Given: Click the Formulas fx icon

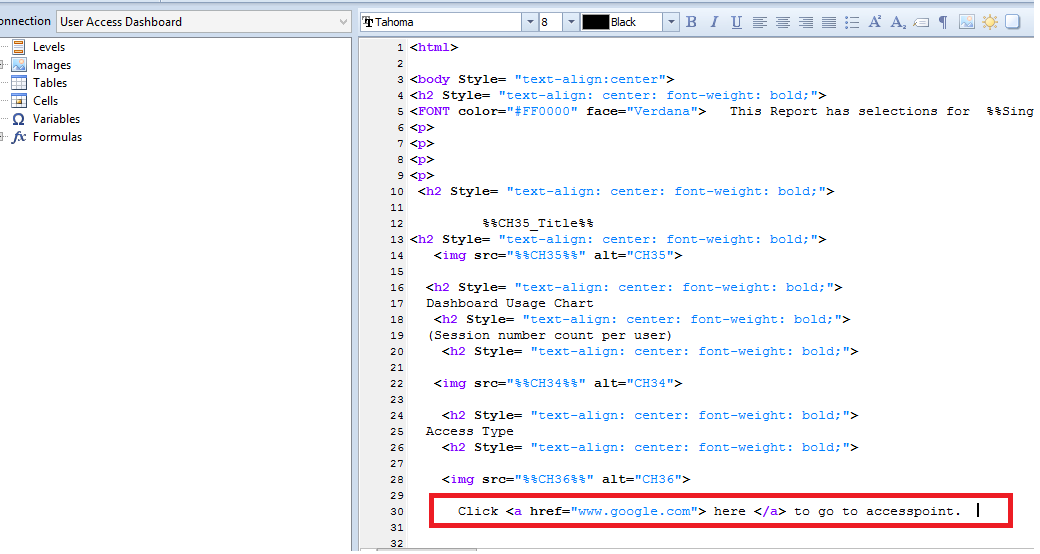Looking at the screenshot, I should [19, 137].
